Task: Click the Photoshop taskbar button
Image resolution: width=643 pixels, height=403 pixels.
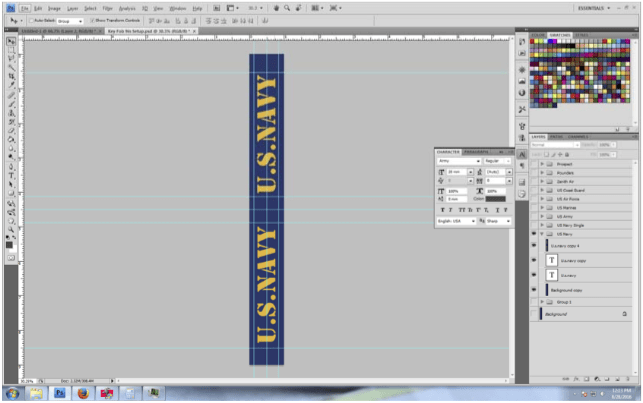Action: pyautogui.click(x=60, y=394)
